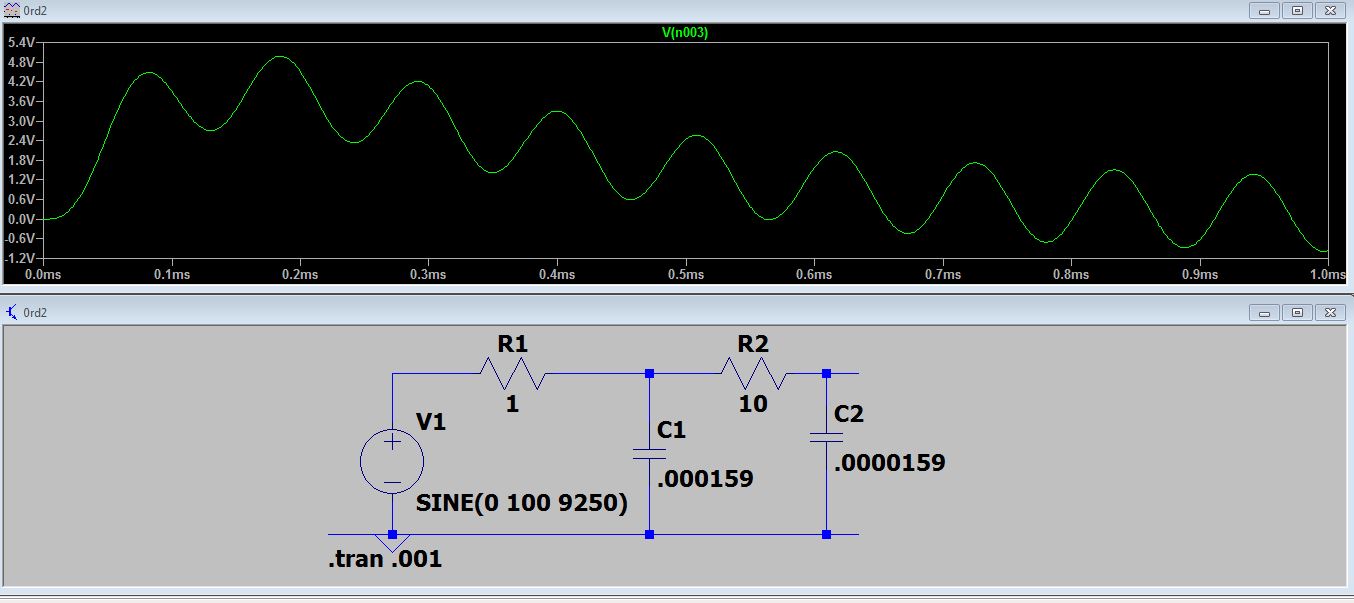
Task: Click the R2 resistance value 10
Action: click(x=753, y=404)
